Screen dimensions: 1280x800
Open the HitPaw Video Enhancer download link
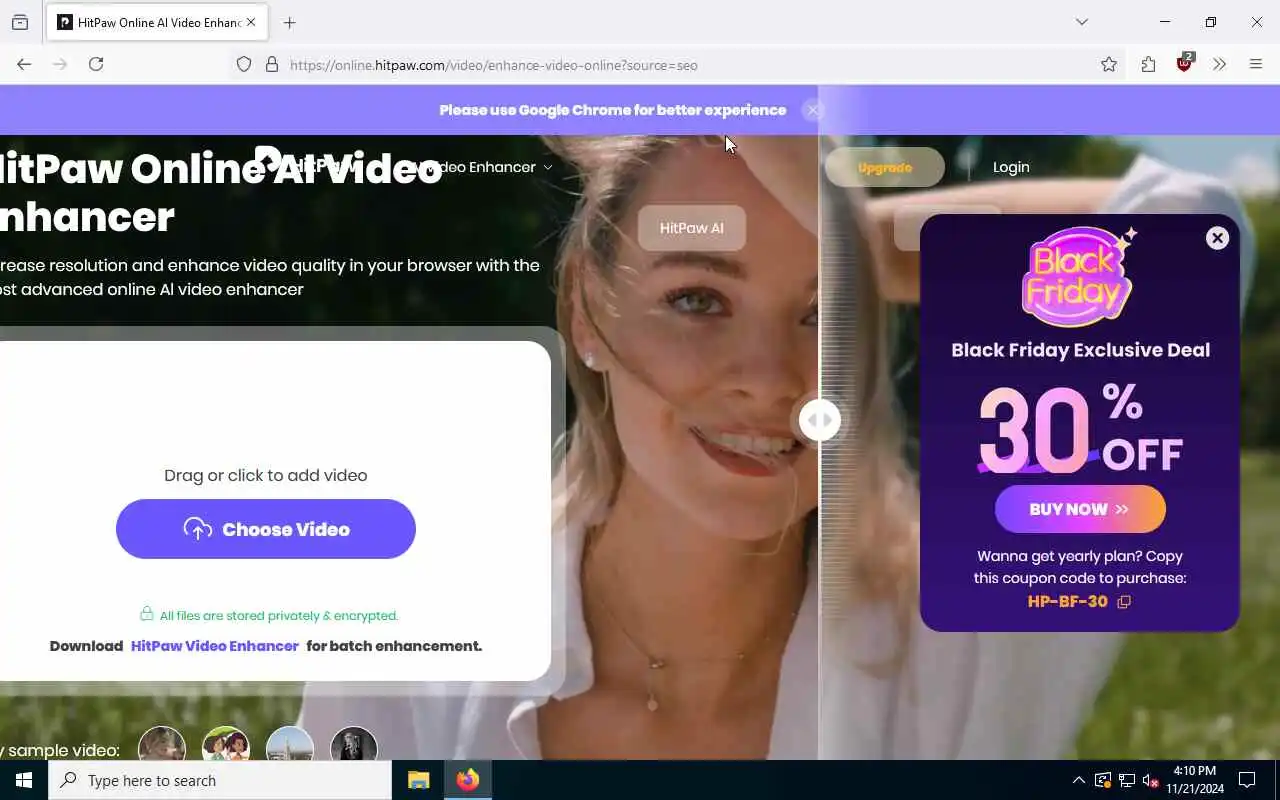tap(215, 646)
